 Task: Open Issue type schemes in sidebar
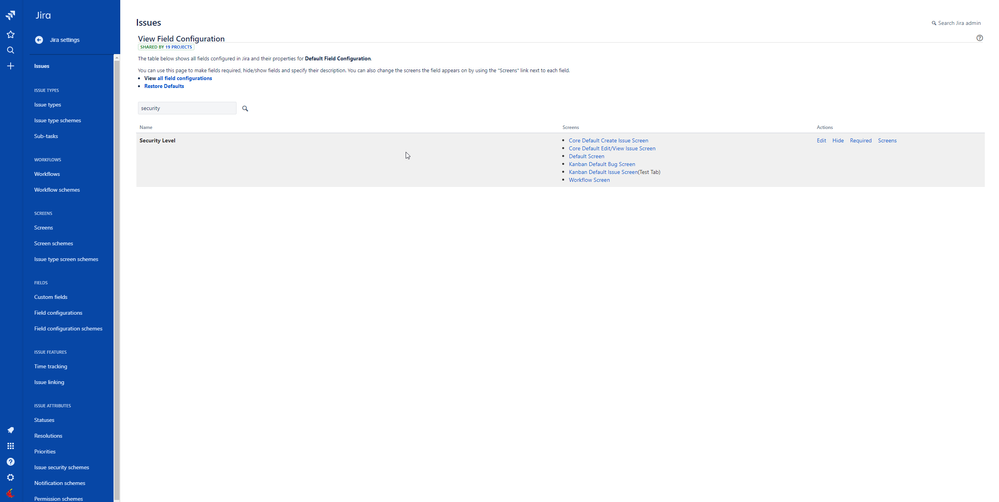coord(57,120)
